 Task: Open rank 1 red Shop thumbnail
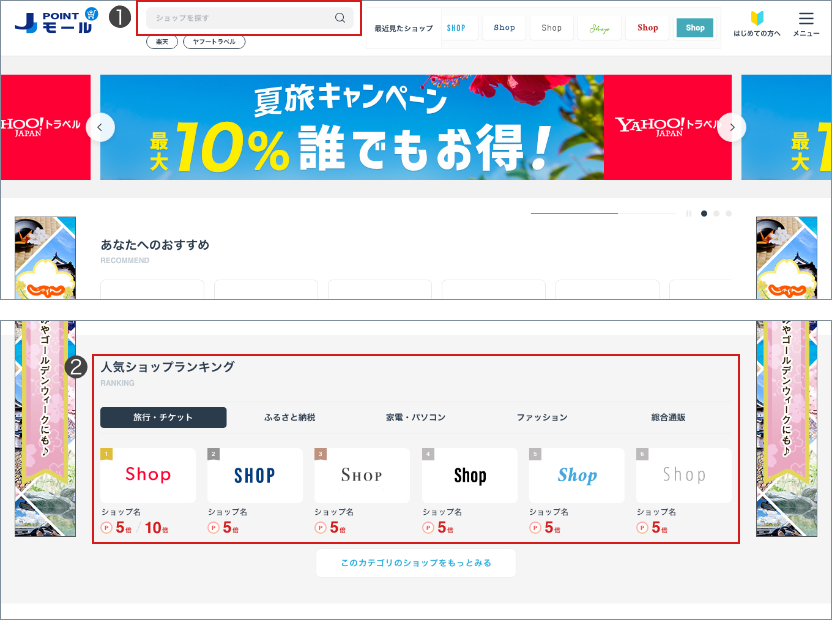click(x=148, y=475)
